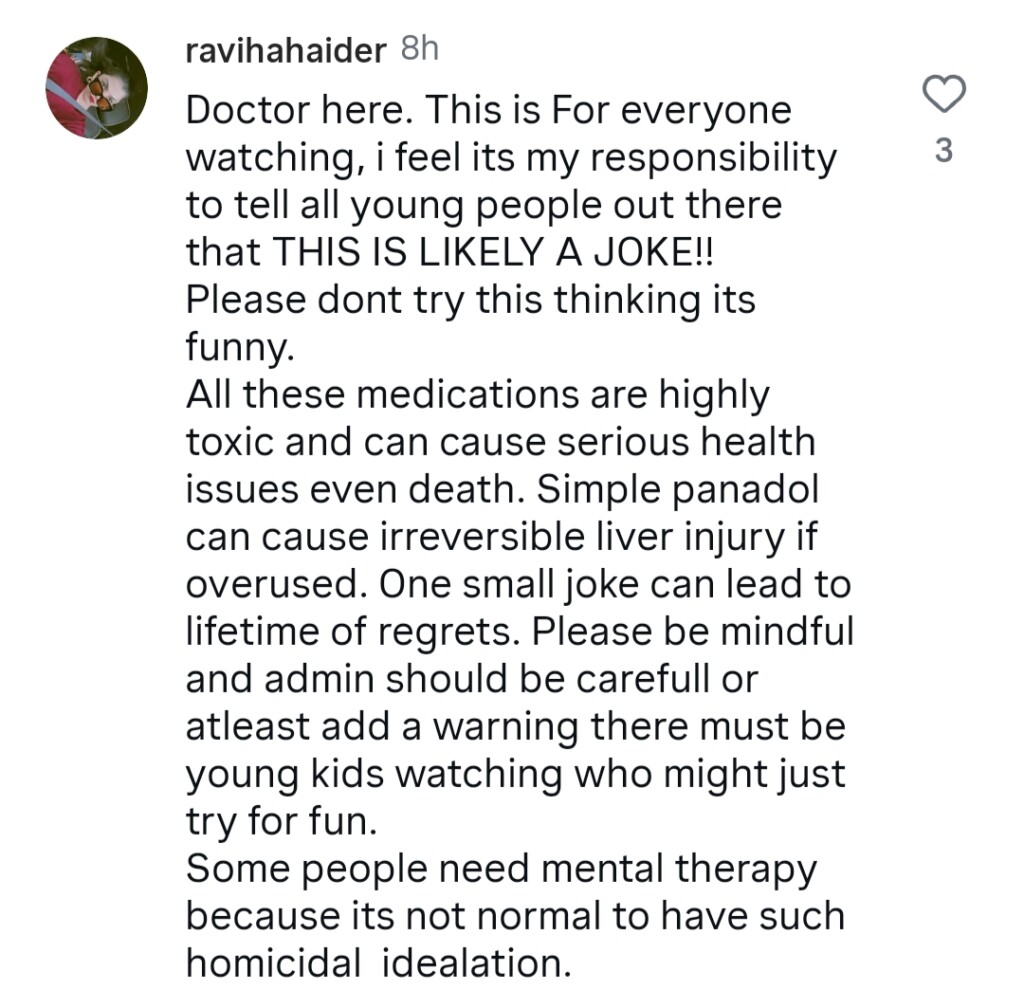
Task: Click 'Some people need mental therapy' line
Action: pyautogui.click(x=501, y=869)
